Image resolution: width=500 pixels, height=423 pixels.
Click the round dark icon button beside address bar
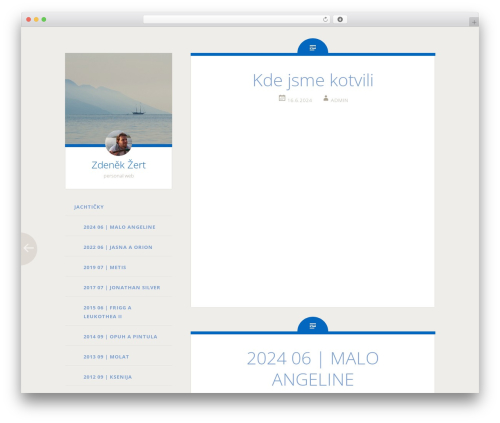tap(340, 20)
